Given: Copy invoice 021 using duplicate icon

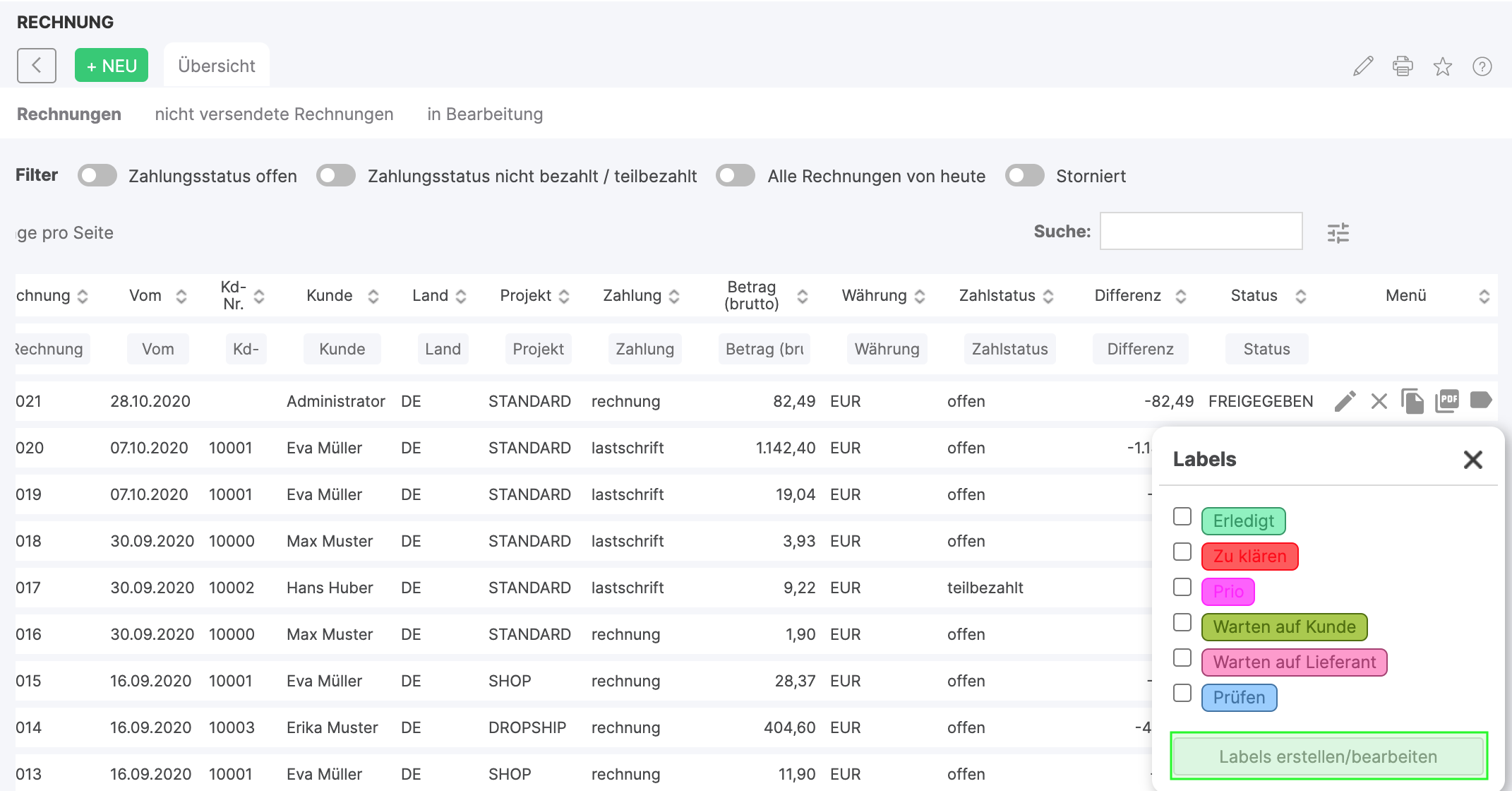Looking at the screenshot, I should pos(1412,401).
